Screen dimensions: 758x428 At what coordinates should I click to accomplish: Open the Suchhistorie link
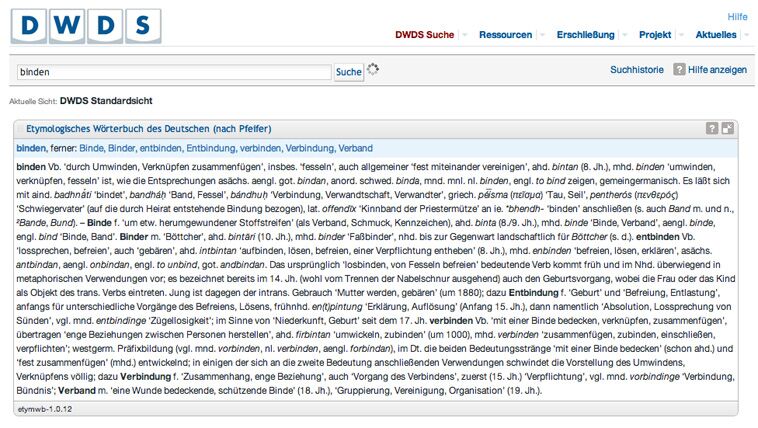(x=637, y=70)
